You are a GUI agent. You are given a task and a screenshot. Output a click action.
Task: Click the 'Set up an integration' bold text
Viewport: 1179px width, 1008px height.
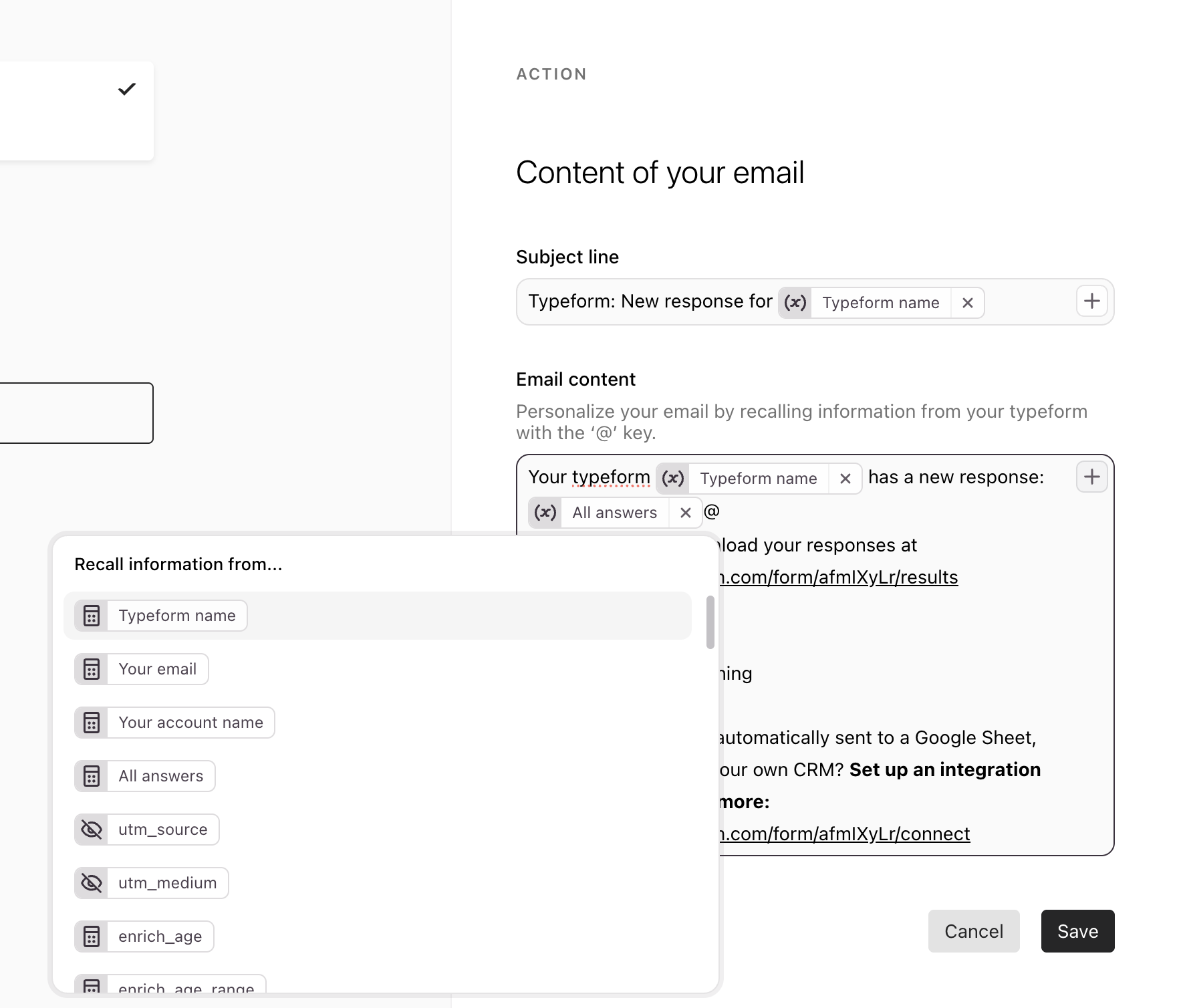[945, 769]
